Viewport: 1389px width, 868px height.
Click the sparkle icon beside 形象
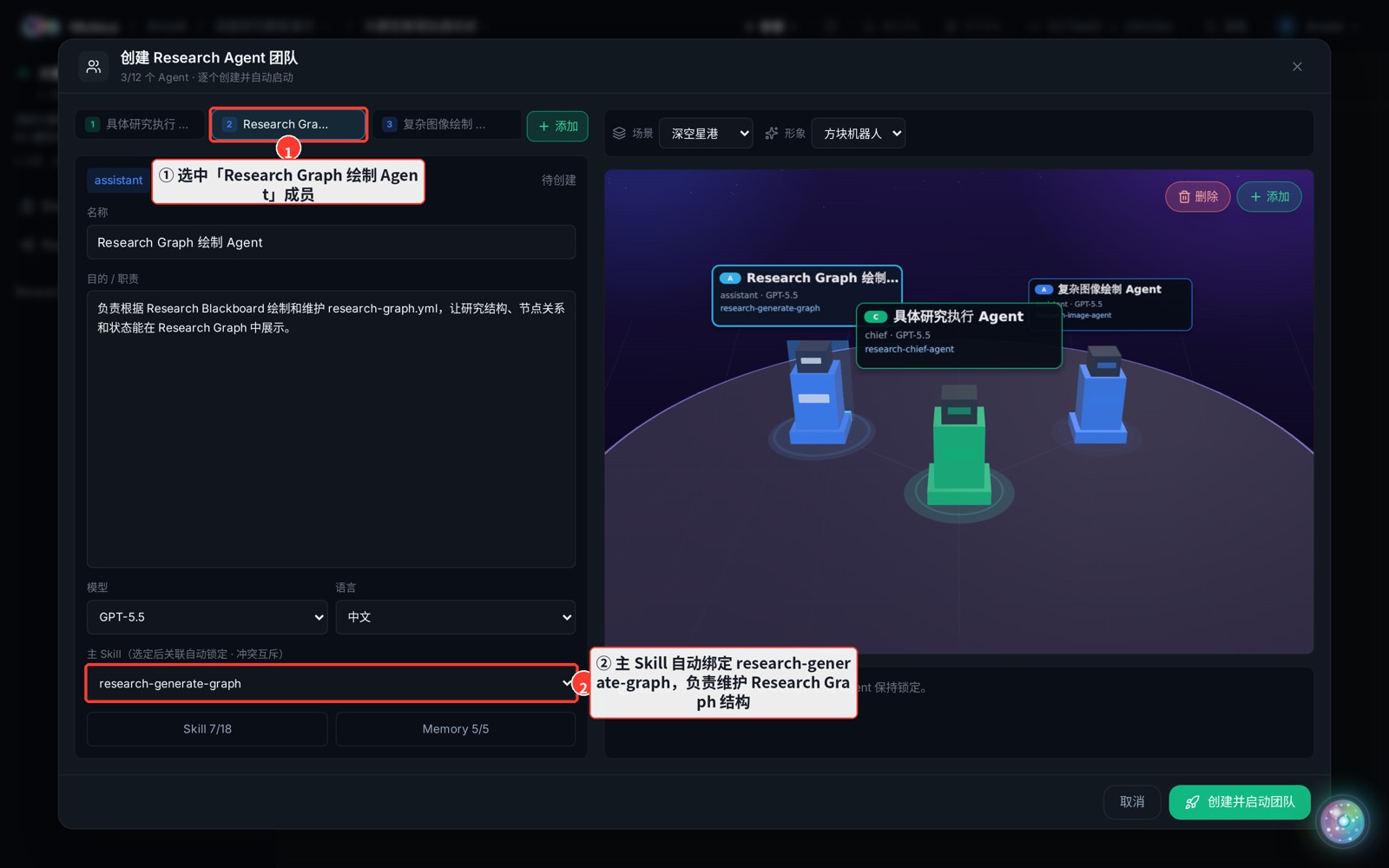point(771,133)
